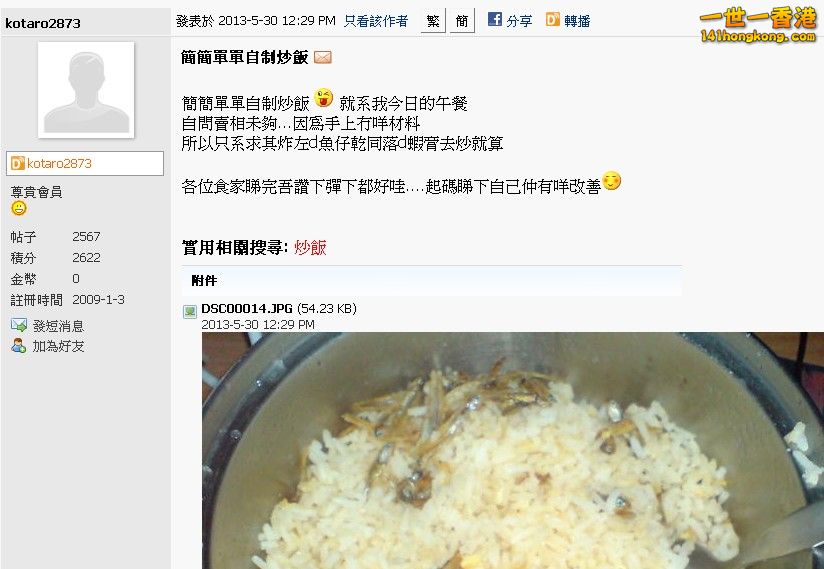Switch to simplified Chinese with 簡 button
This screenshot has width=824, height=569.
click(462, 20)
